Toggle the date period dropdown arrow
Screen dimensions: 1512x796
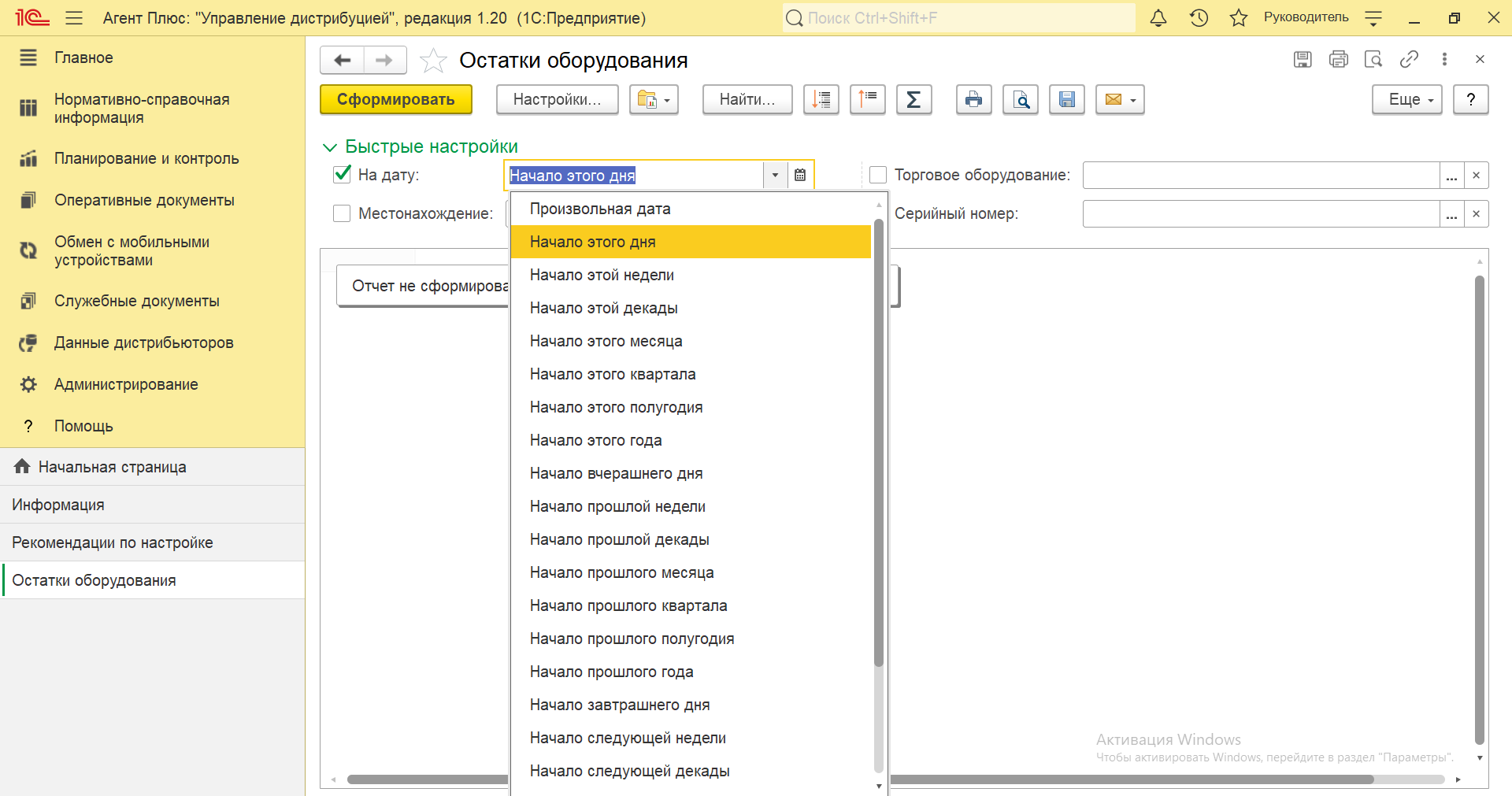(775, 175)
